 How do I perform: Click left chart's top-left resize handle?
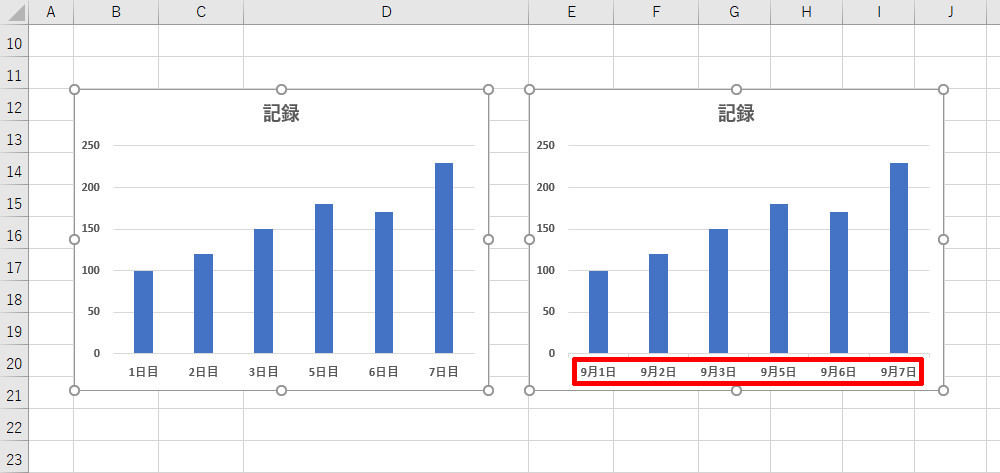click(x=74, y=89)
